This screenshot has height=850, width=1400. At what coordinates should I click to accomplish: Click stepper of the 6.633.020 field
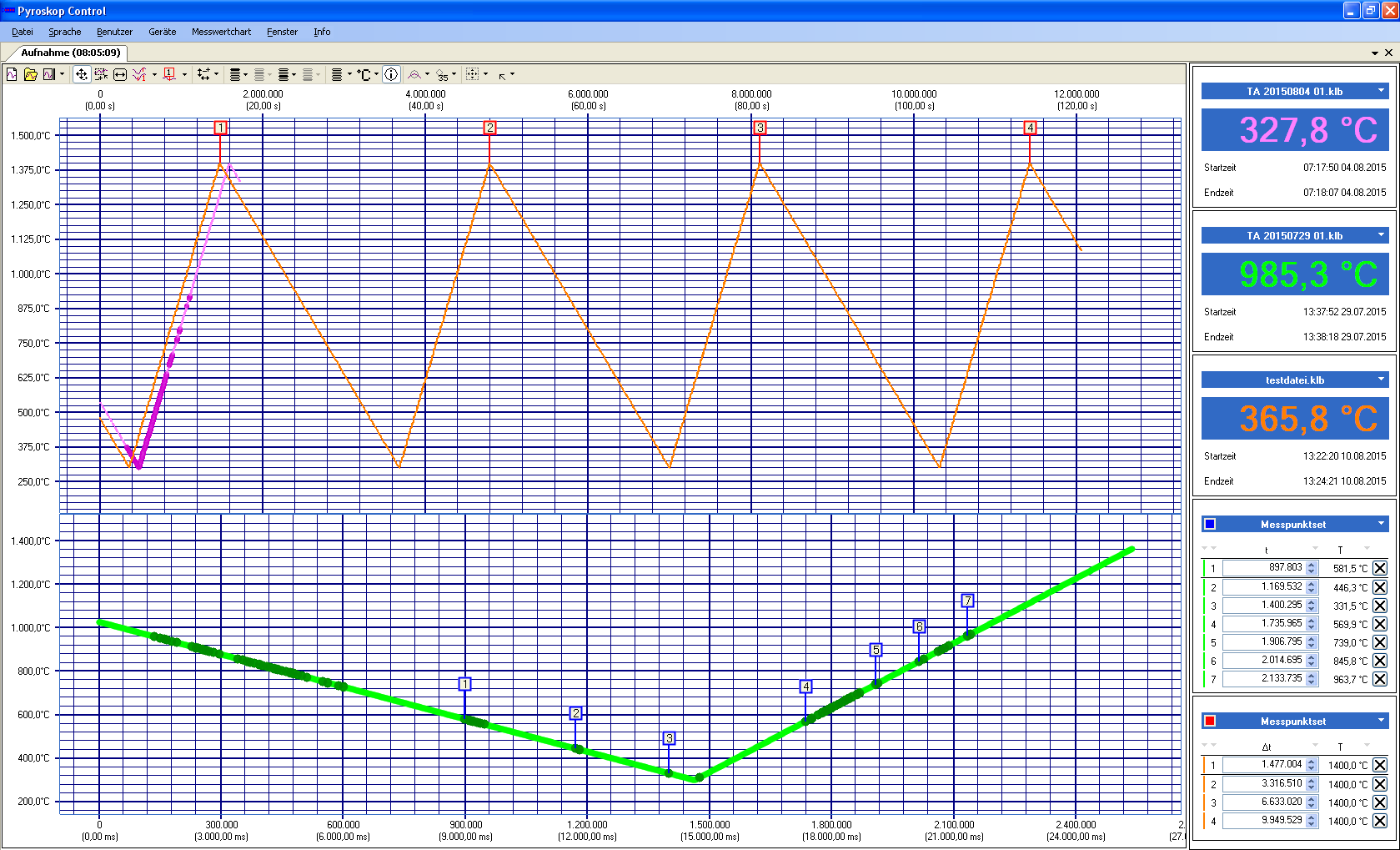pos(1312,802)
